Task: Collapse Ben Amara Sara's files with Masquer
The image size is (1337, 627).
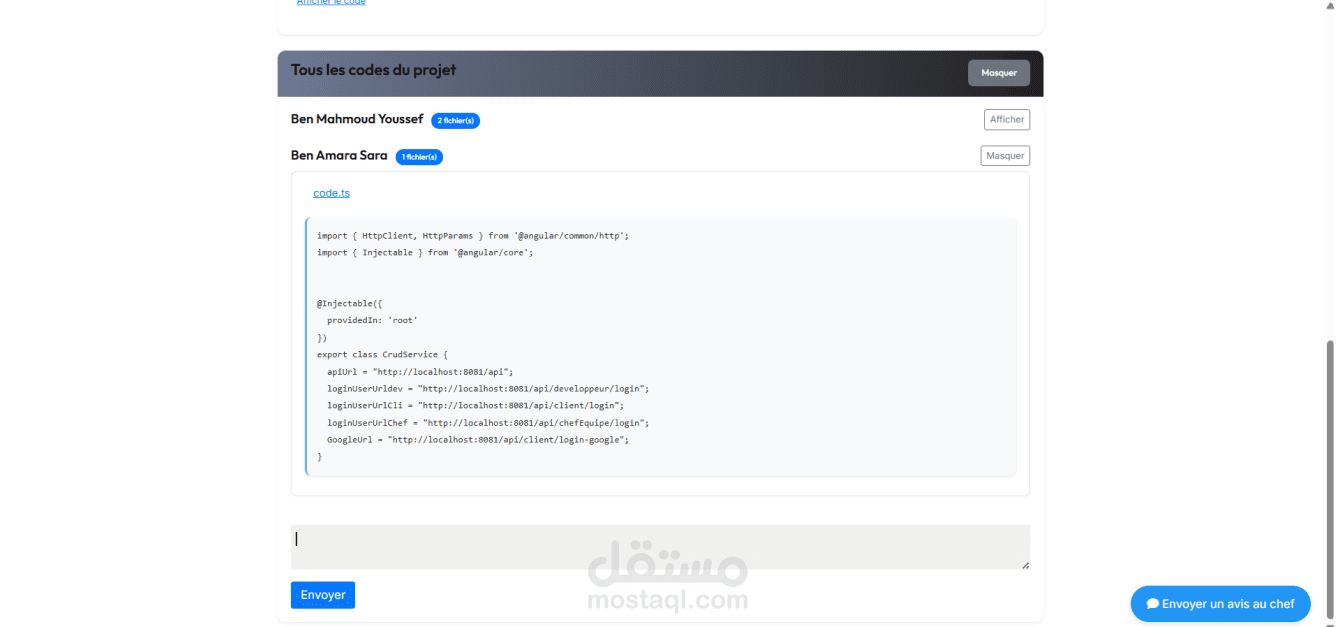Action: tap(1005, 156)
